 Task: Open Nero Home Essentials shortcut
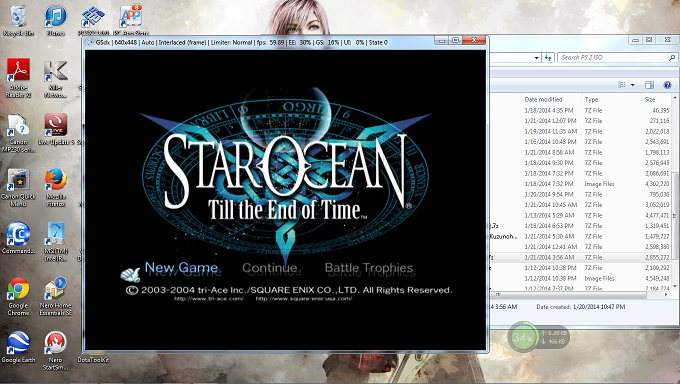[56, 296]
